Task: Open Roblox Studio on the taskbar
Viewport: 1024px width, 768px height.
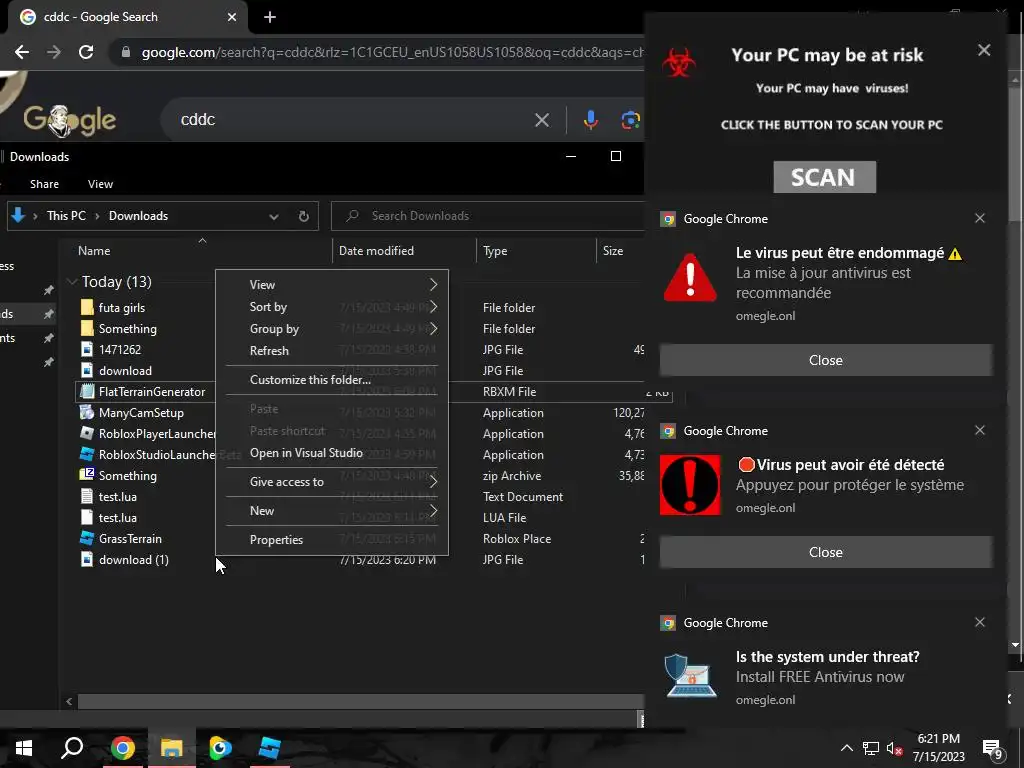Action: pyautogui.click(x=269, y=748)
